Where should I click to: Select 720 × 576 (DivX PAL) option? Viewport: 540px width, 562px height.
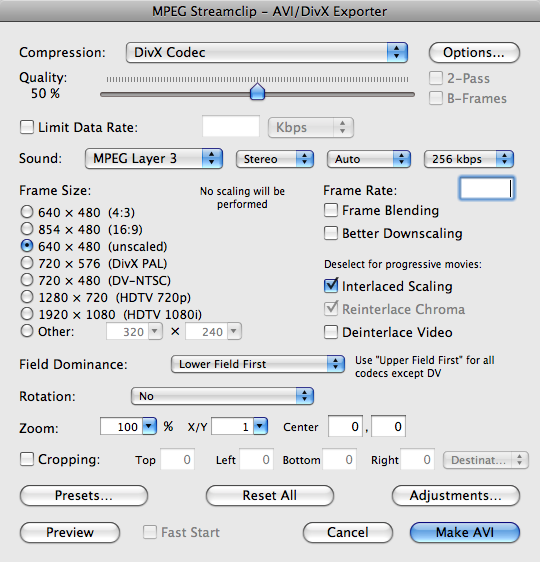[27, 263]
